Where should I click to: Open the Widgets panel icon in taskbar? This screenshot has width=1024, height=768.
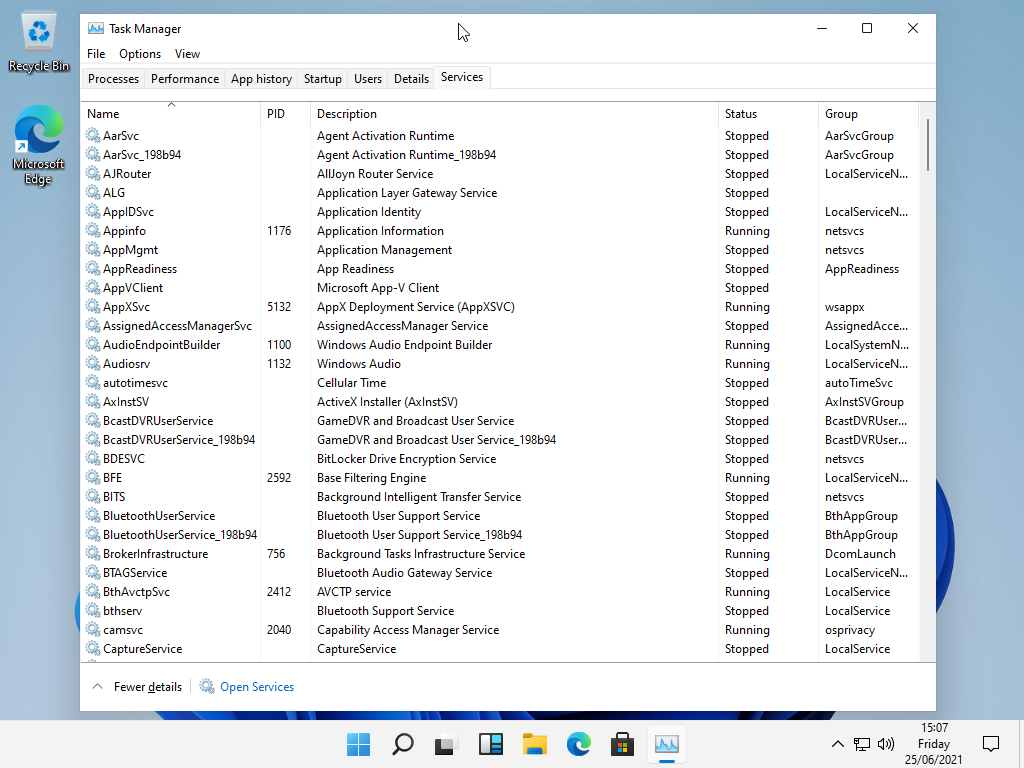tap(490, 744)
